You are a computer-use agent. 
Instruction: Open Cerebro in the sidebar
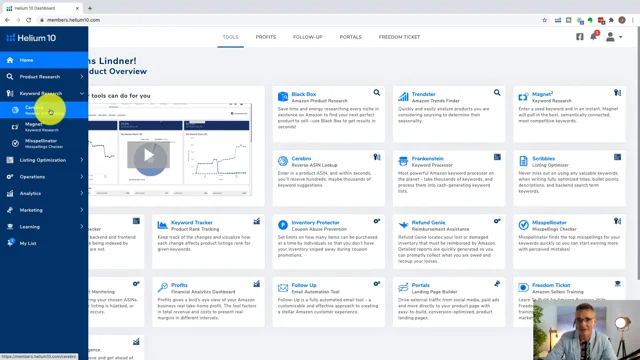pyautogui.click(x=44, y=110)
